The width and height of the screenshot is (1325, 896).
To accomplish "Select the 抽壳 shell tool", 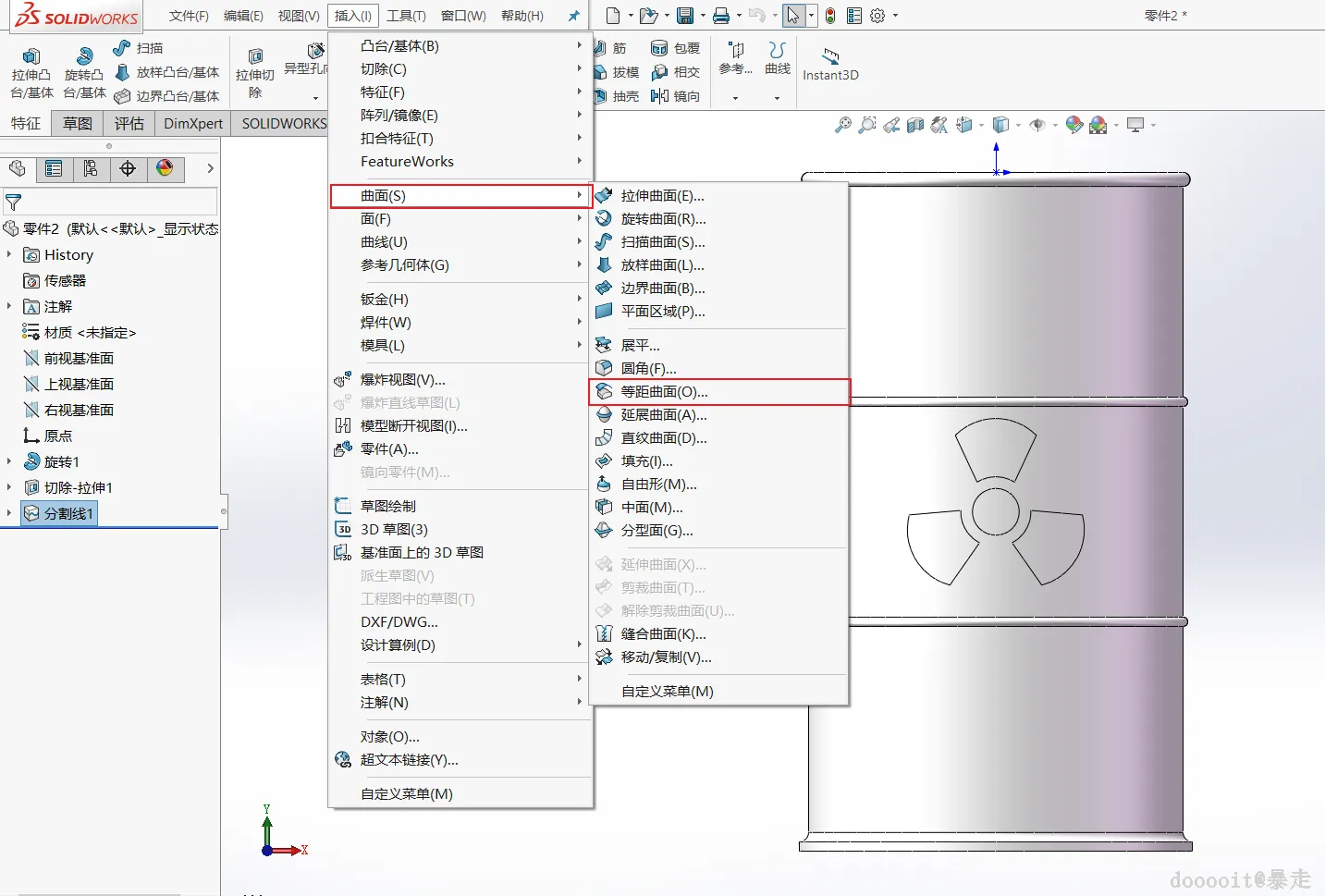I will click(x=617, y=96).
